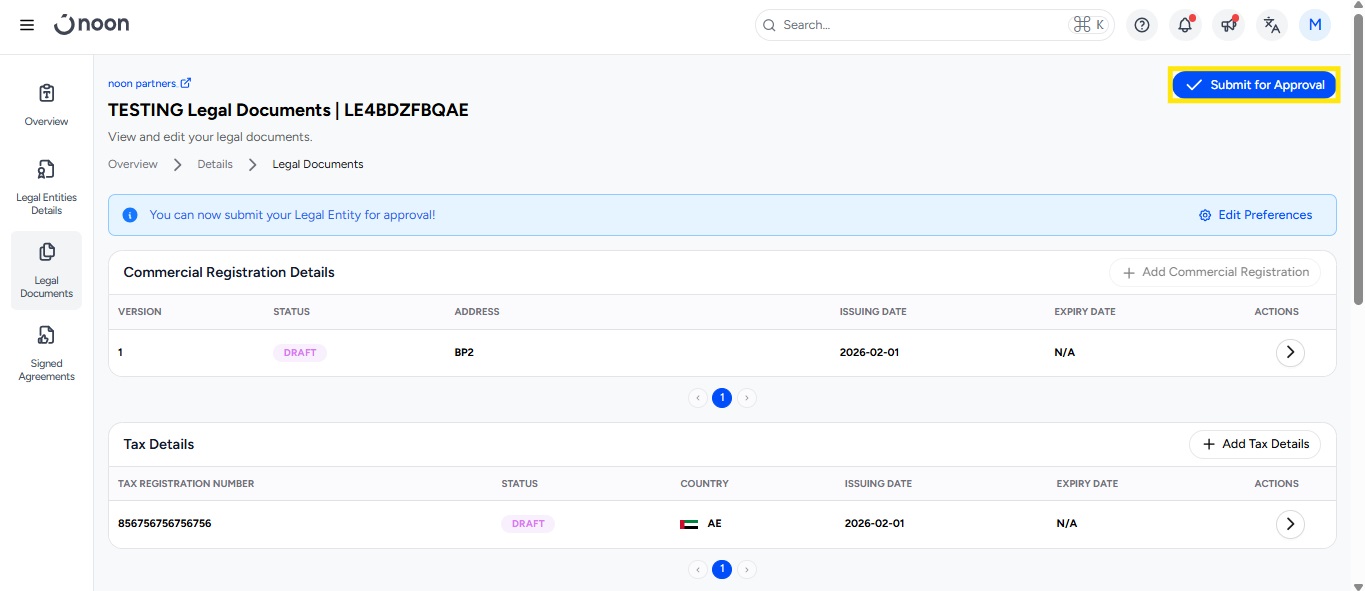
Task: Open the Overview sidebar item
Action: (x=46, y=105)
